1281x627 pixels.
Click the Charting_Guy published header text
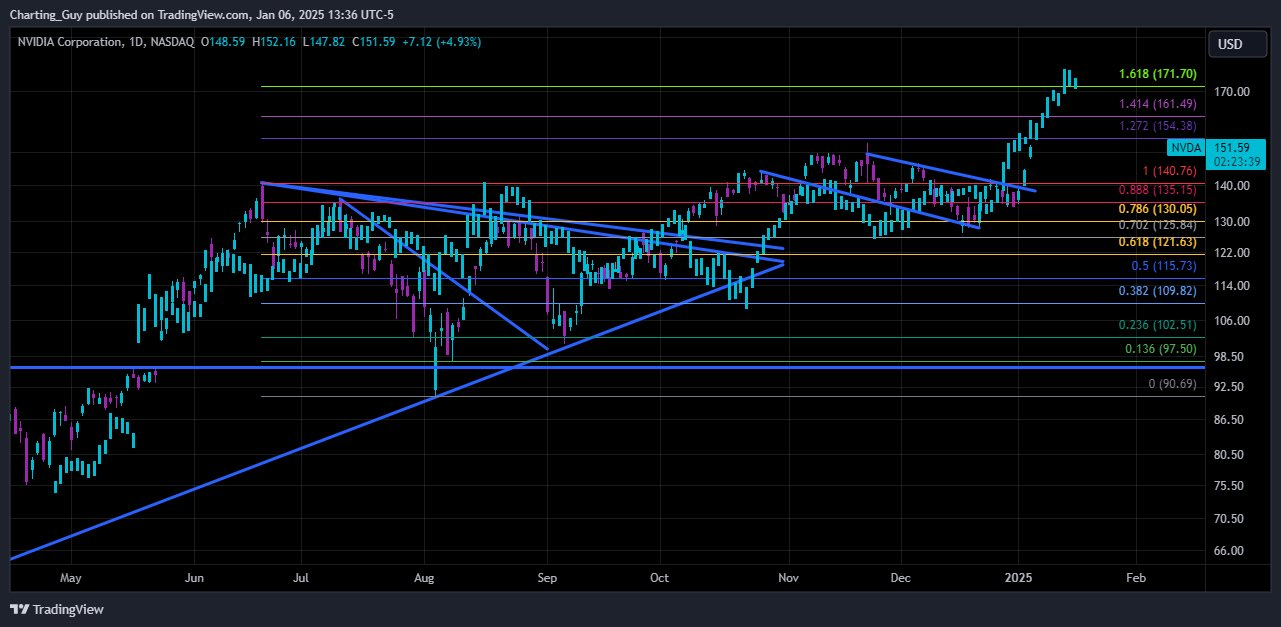click(200, 15)
